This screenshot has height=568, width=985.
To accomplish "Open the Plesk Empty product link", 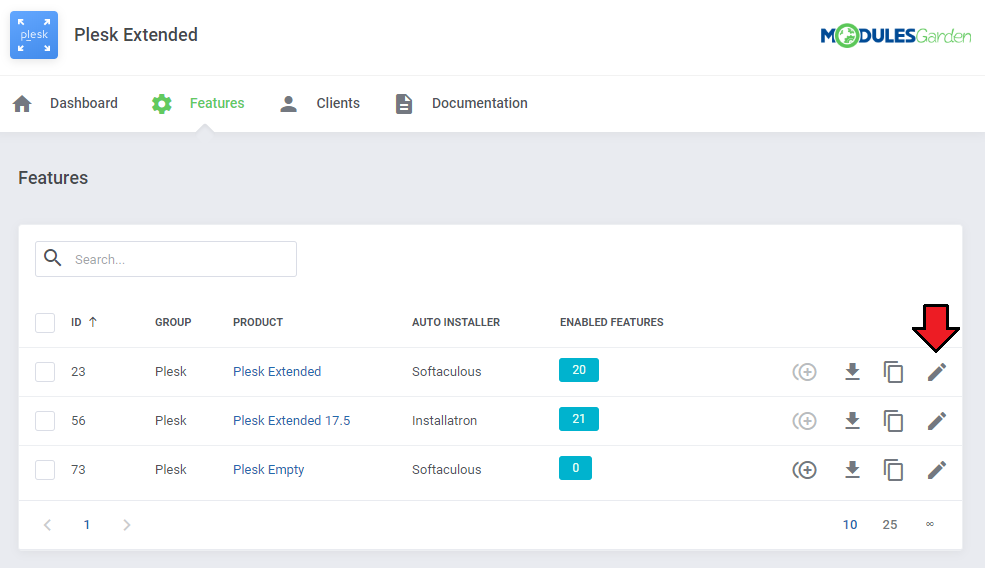I will coord(268,469).
